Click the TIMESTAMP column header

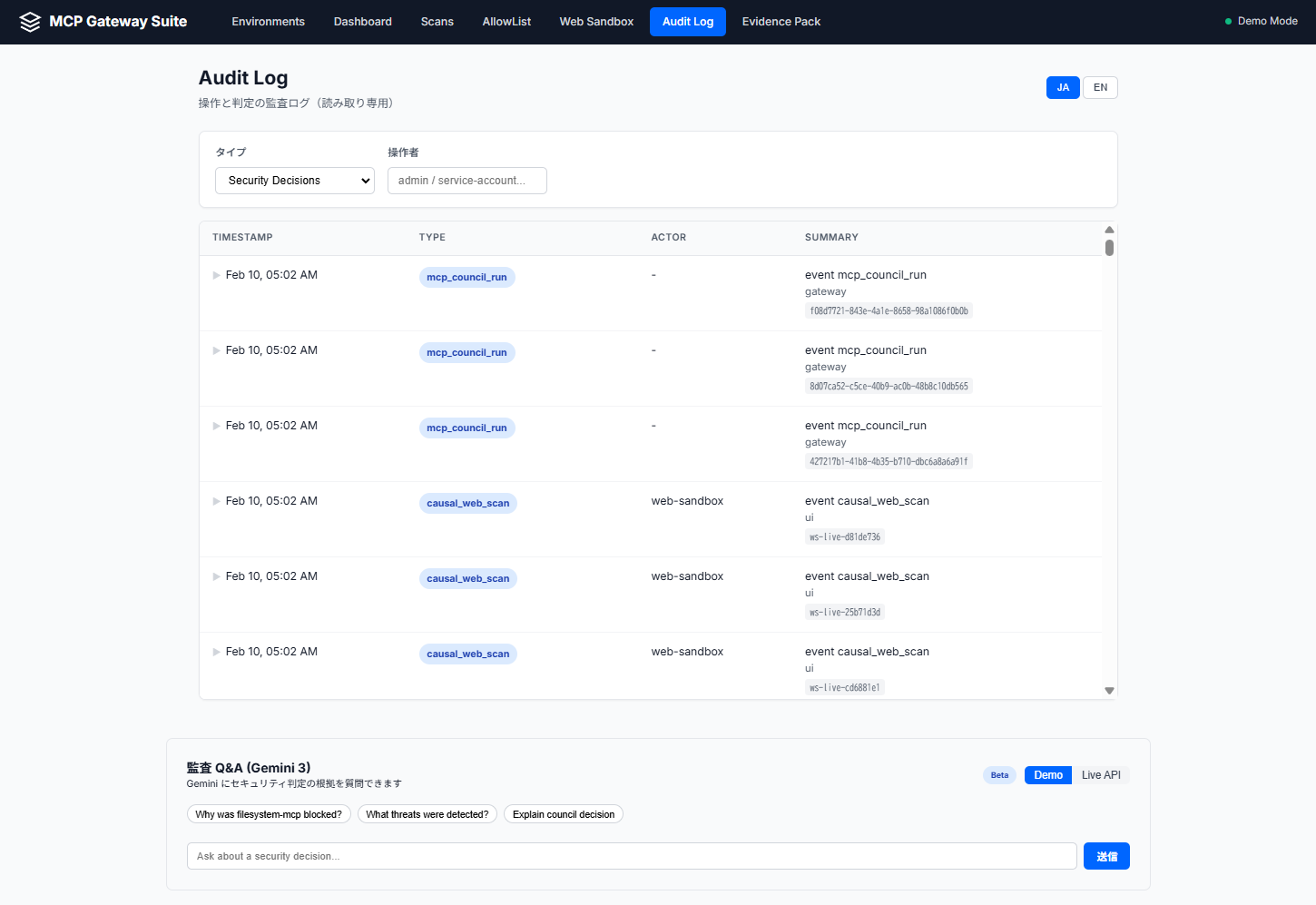point(242,237)
